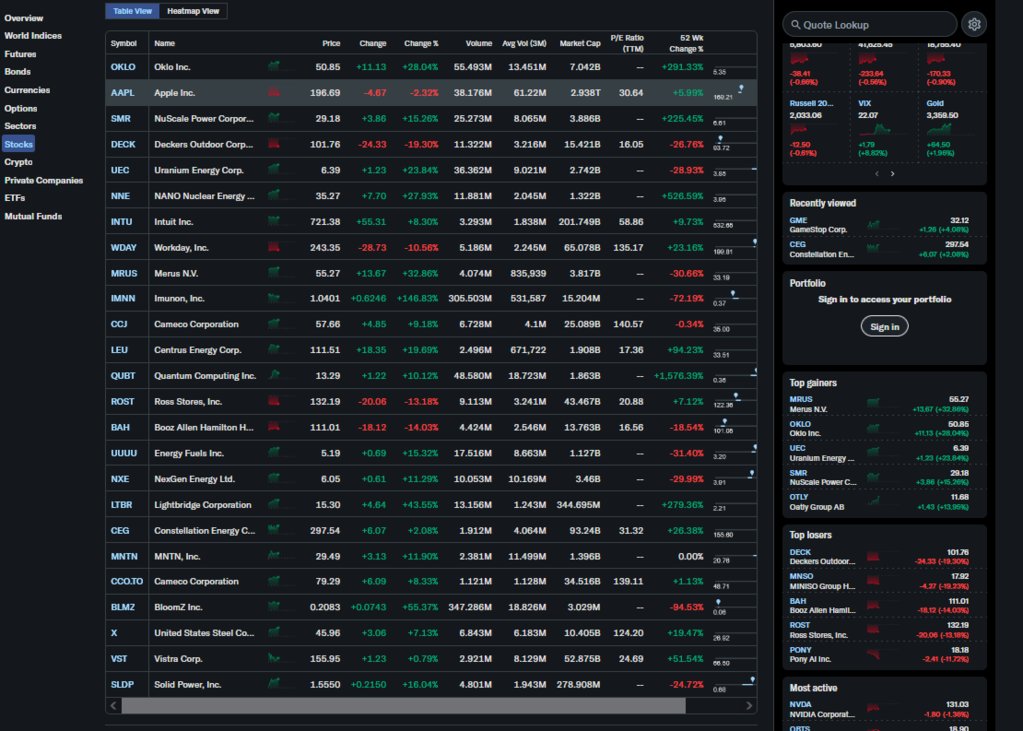
Task: Open the Gold market summary card
Action: pos(953,128)
